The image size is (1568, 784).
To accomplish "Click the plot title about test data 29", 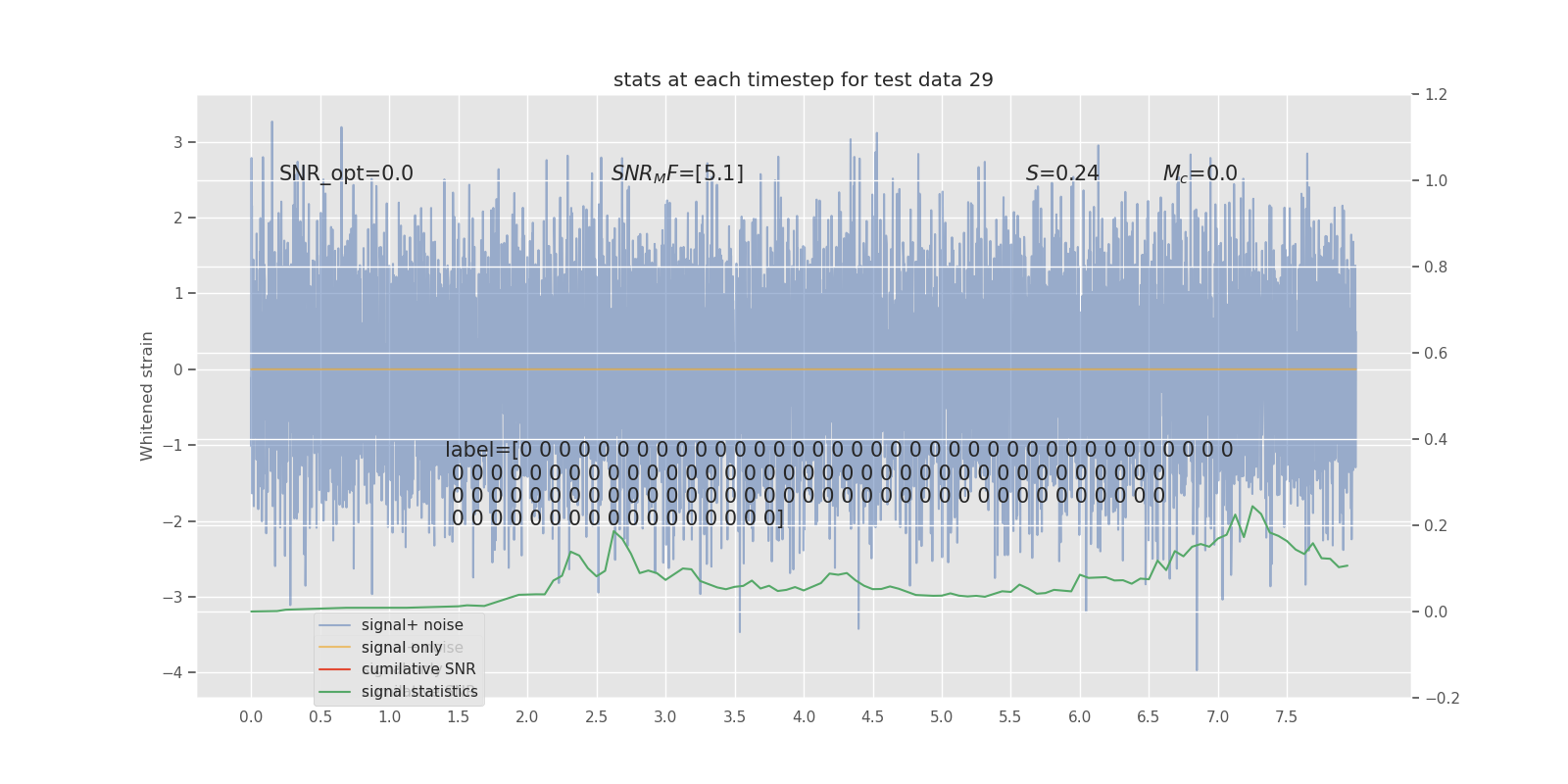I will pos(803,80).
